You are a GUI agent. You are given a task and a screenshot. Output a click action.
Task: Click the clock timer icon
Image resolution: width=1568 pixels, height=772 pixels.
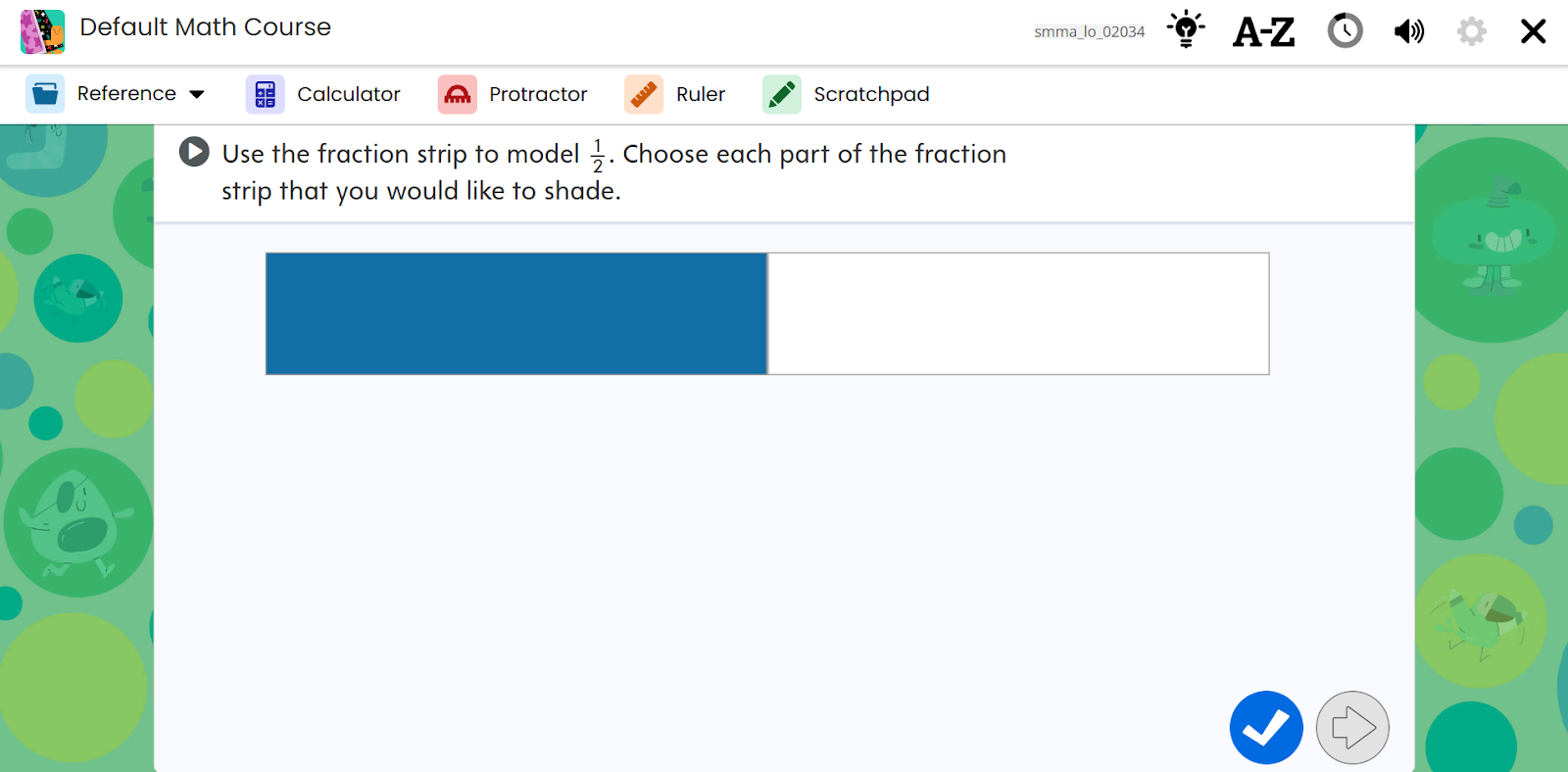(x=1345, y=31)
